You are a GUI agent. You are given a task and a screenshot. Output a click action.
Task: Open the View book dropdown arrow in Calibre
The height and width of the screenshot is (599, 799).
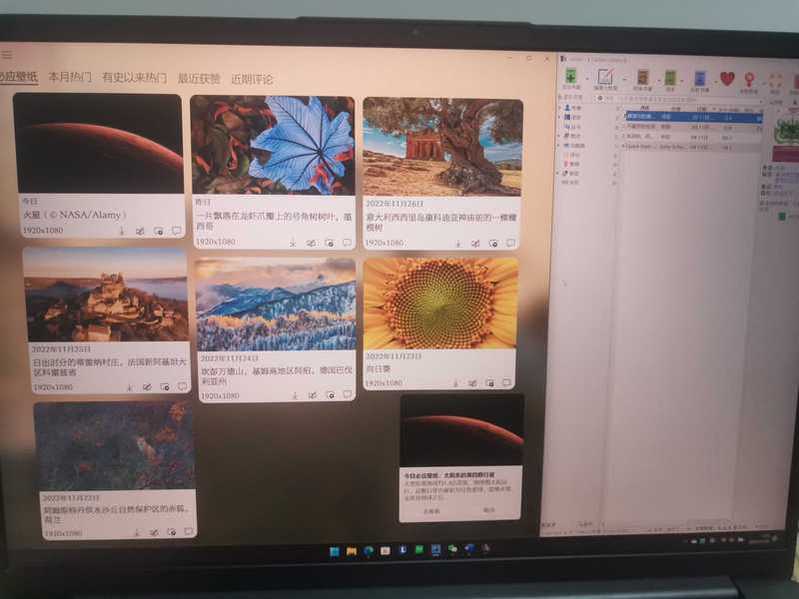point(683,80)
